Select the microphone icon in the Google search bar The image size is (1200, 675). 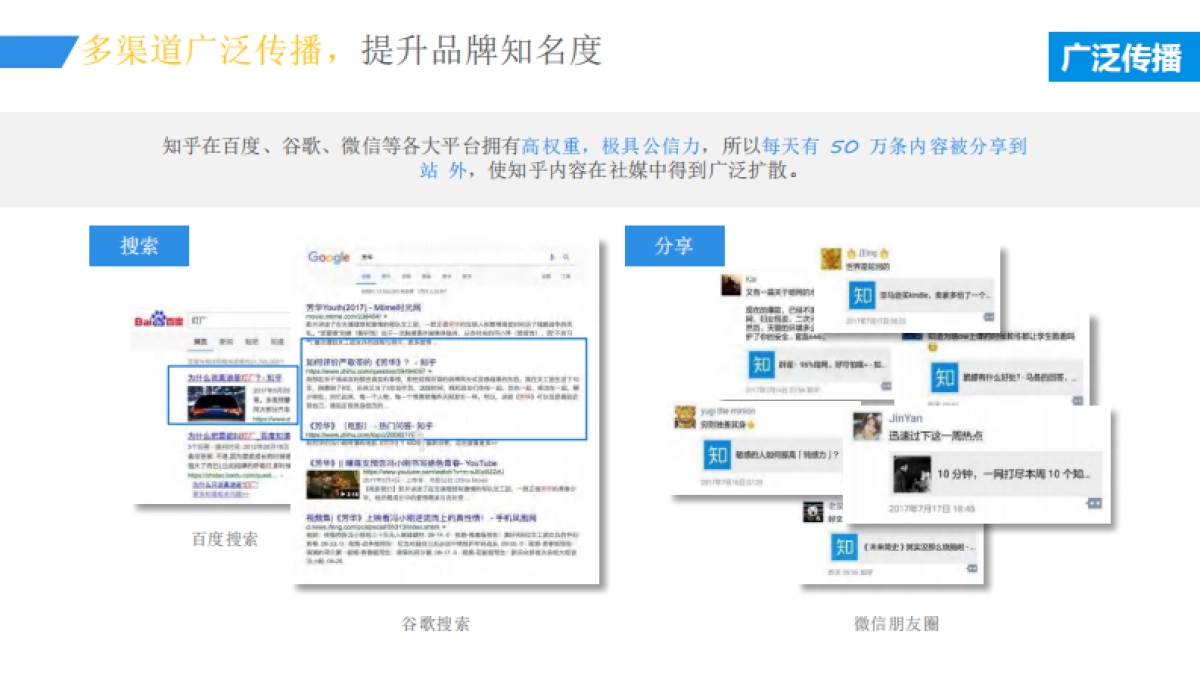pos(550,257)
